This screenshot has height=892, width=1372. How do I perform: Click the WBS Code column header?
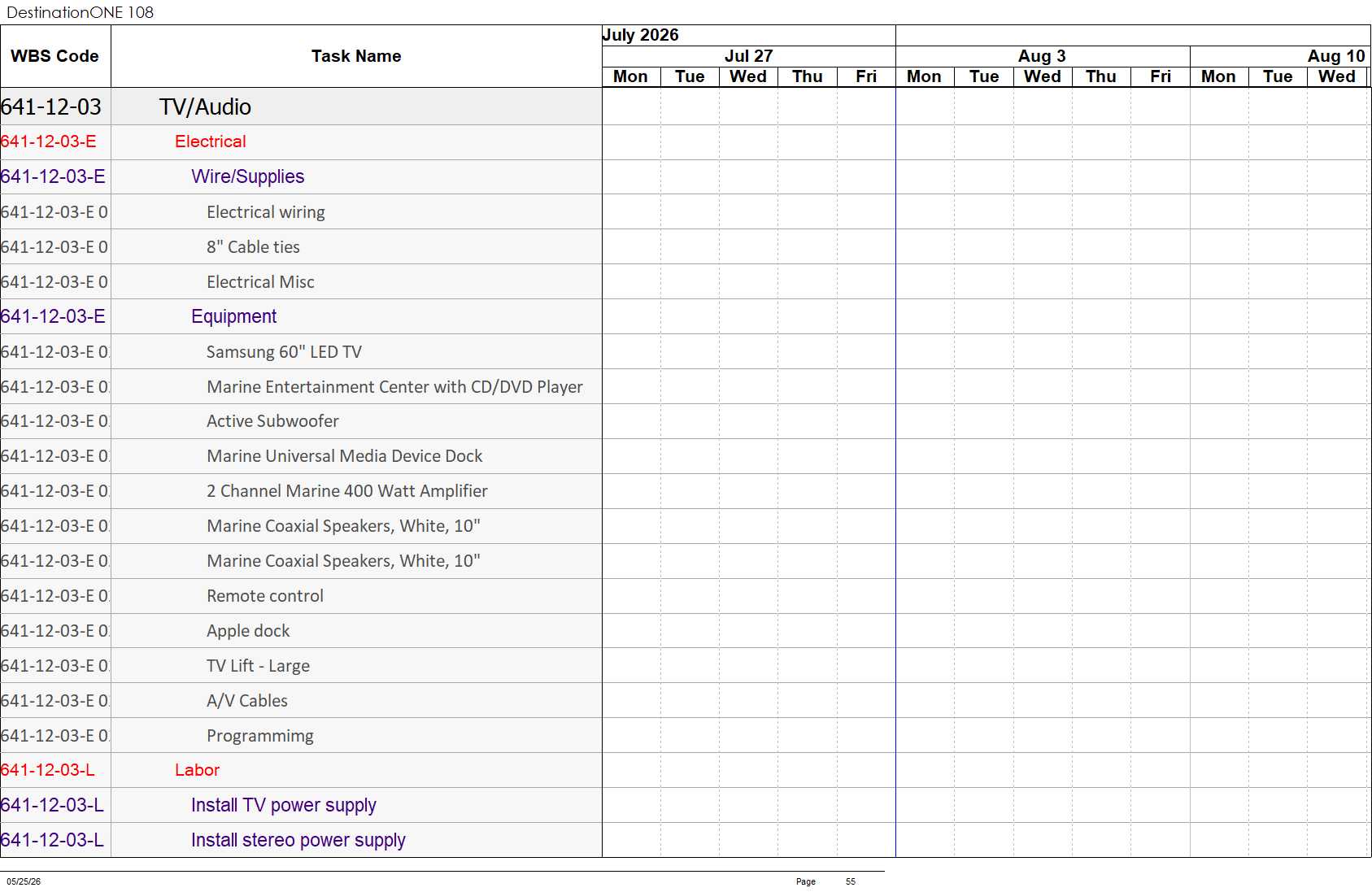pos(55,56)
